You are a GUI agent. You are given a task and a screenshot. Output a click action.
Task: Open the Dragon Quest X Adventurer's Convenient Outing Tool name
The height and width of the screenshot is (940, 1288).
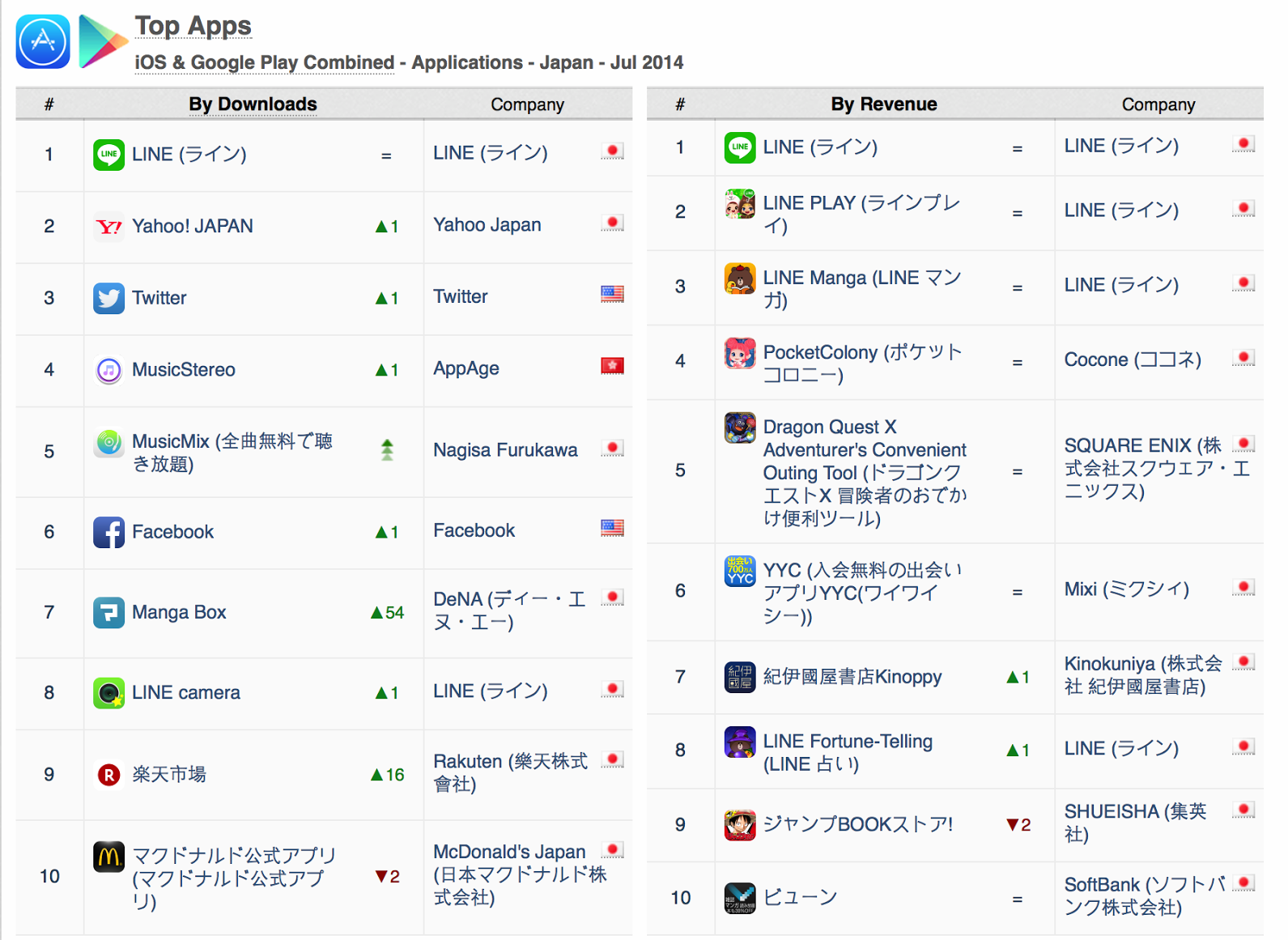coord(865,472)
